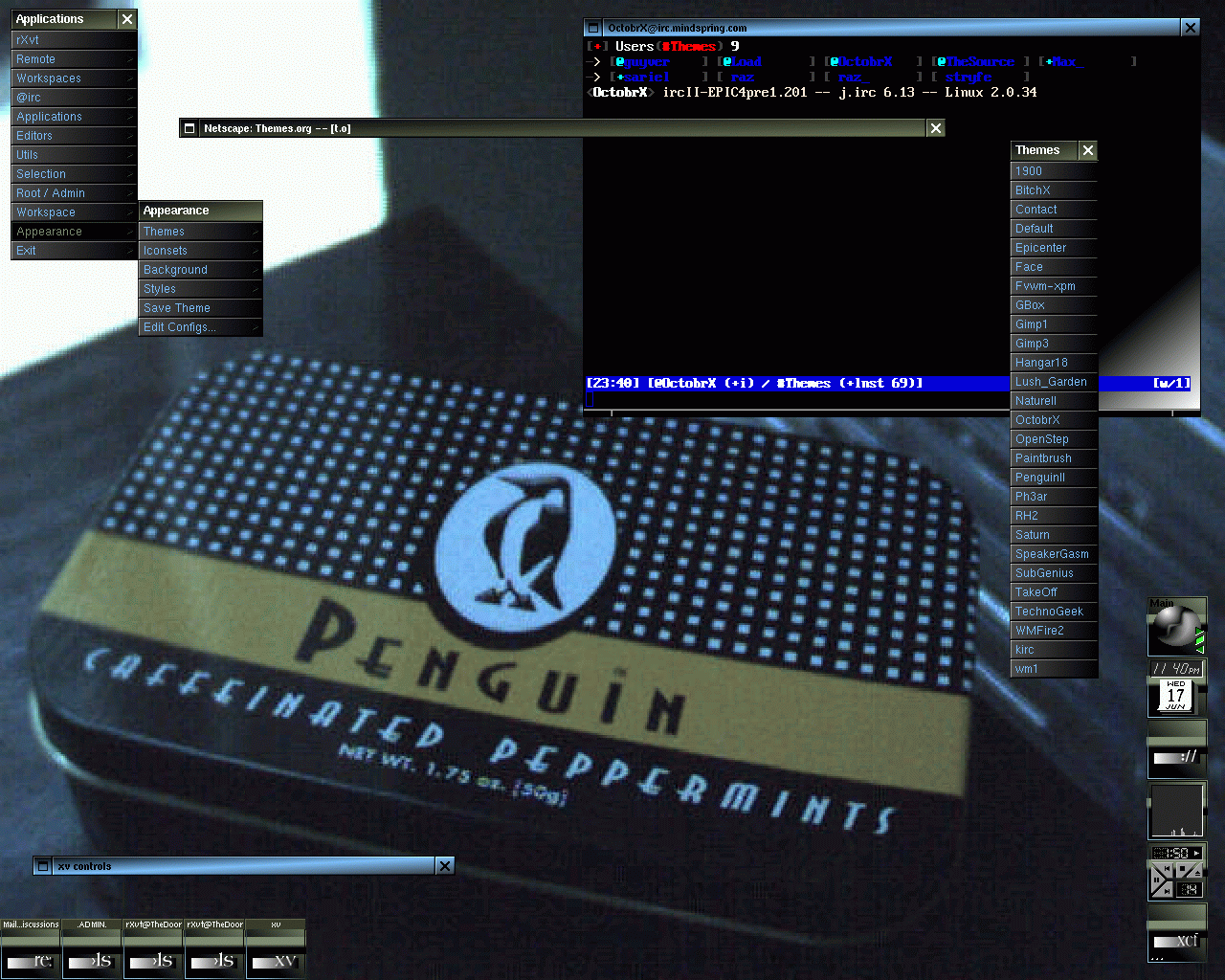Screen dimensions: 1225x980
Task: Apply the 1900 theme
Action: click(1054, 171)
